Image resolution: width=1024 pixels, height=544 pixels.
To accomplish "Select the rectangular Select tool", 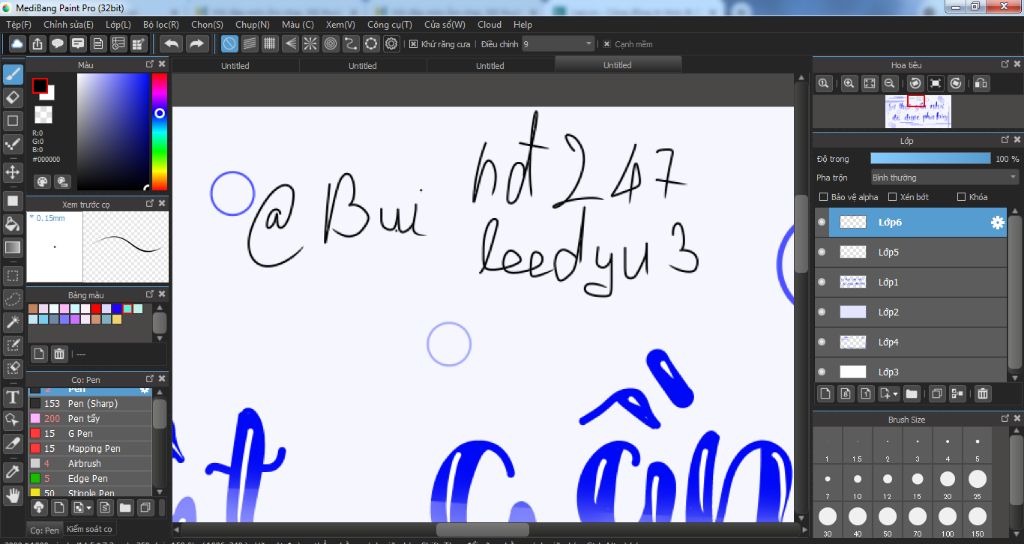I will coord(12,275).
